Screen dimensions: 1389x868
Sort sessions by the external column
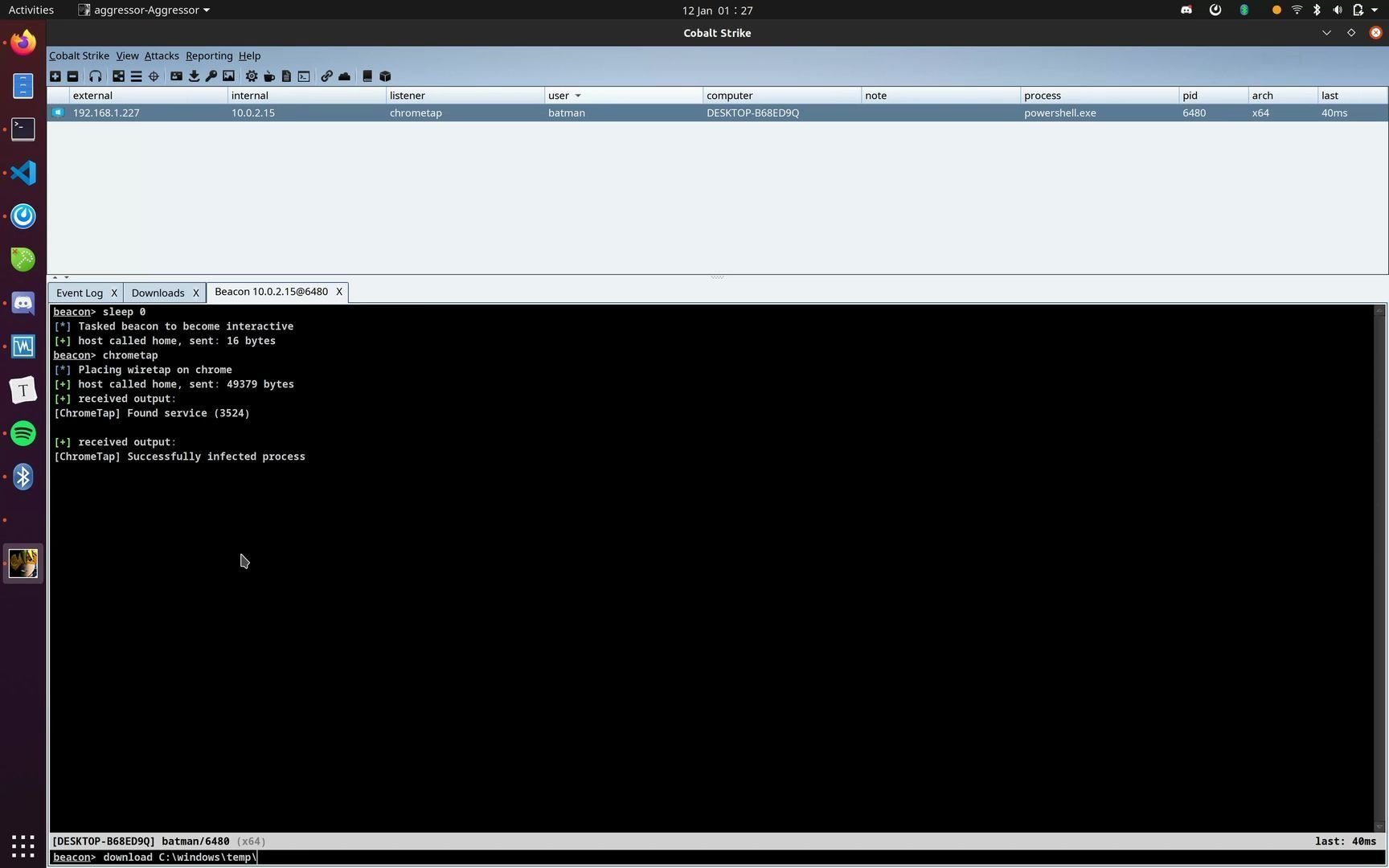148,95
